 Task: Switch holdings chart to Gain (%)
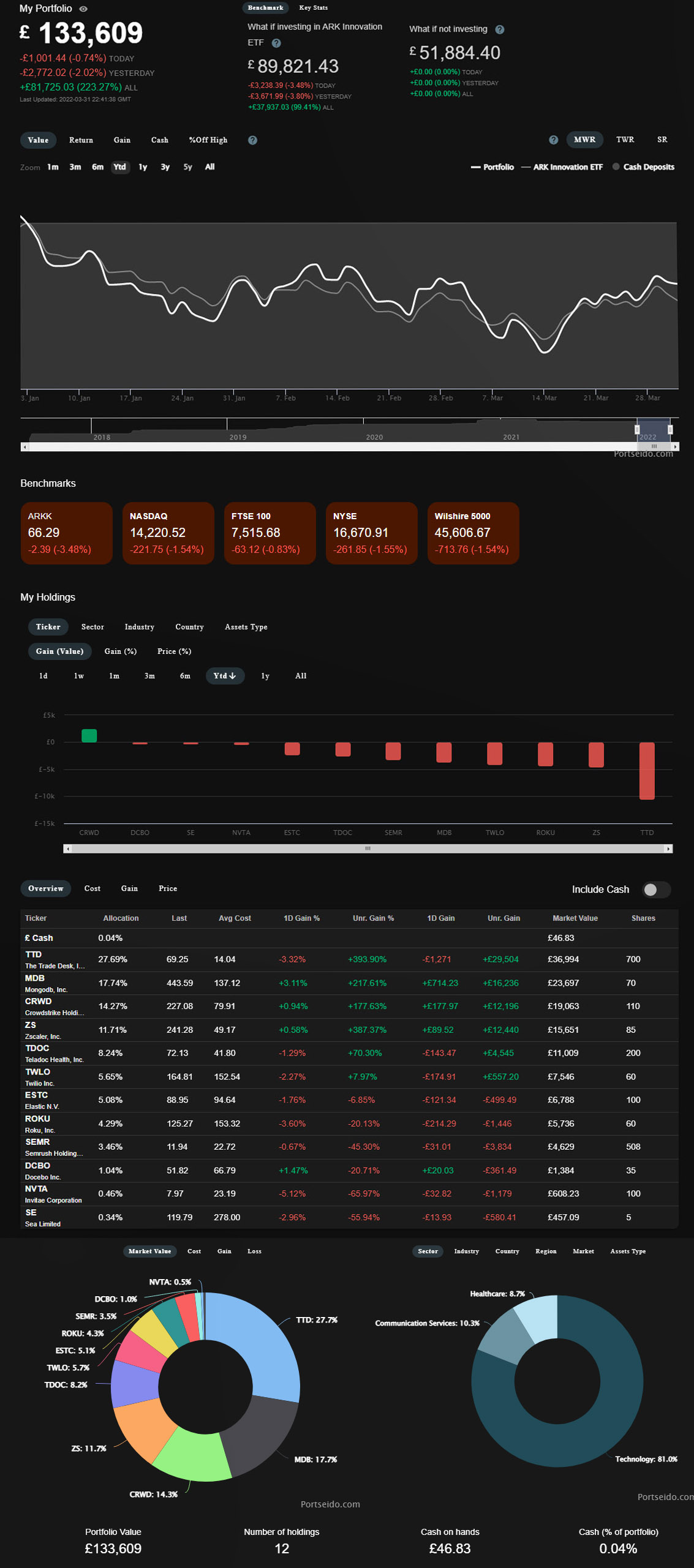coord(121,651)
